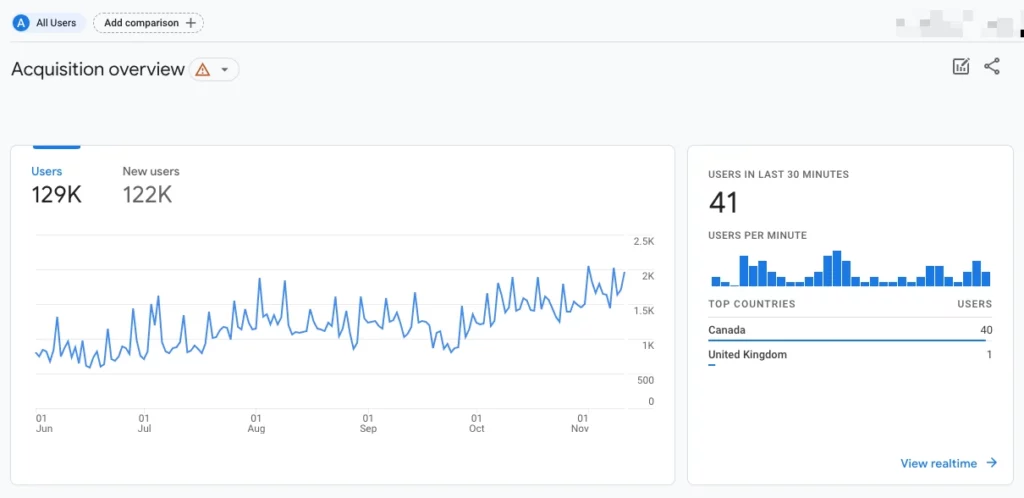This screenshot has width=1024, height=498.
Task: Click the share report icon
Action: [x=992, y=66]
